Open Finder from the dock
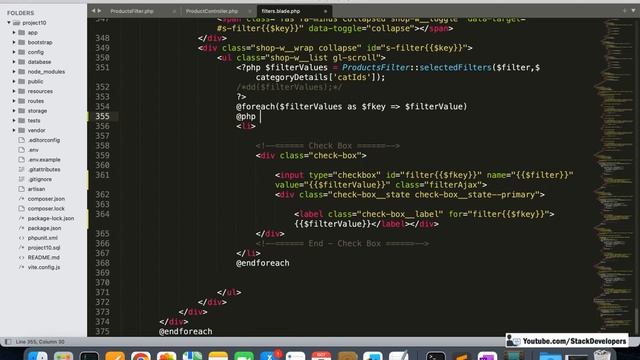Screen dimensions: 640x360 coord(38,356)
